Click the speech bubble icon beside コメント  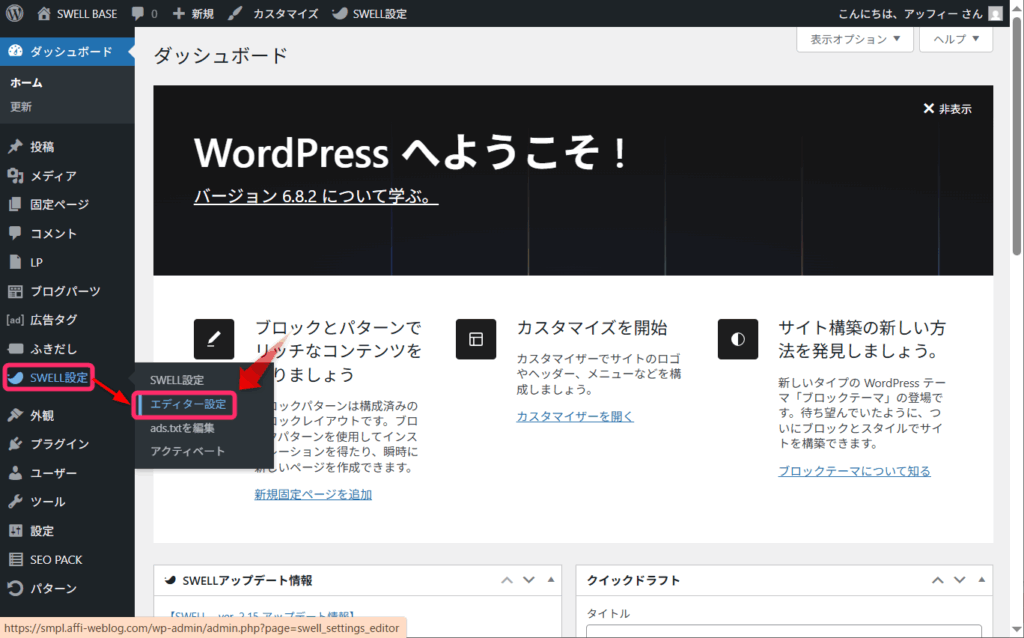[x=15, y=233]
